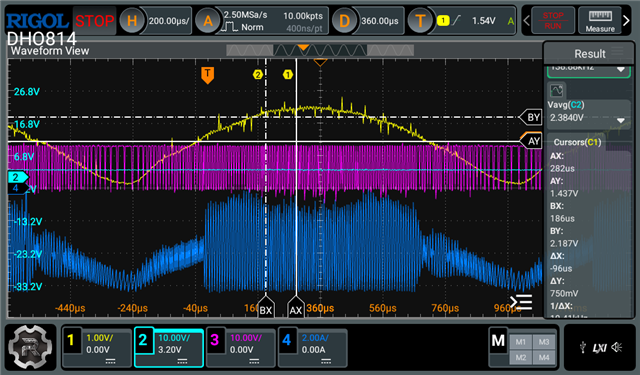640x375 pixels.
Task: Toggle channel 1 via yellow number
Action: pos(71,339)
